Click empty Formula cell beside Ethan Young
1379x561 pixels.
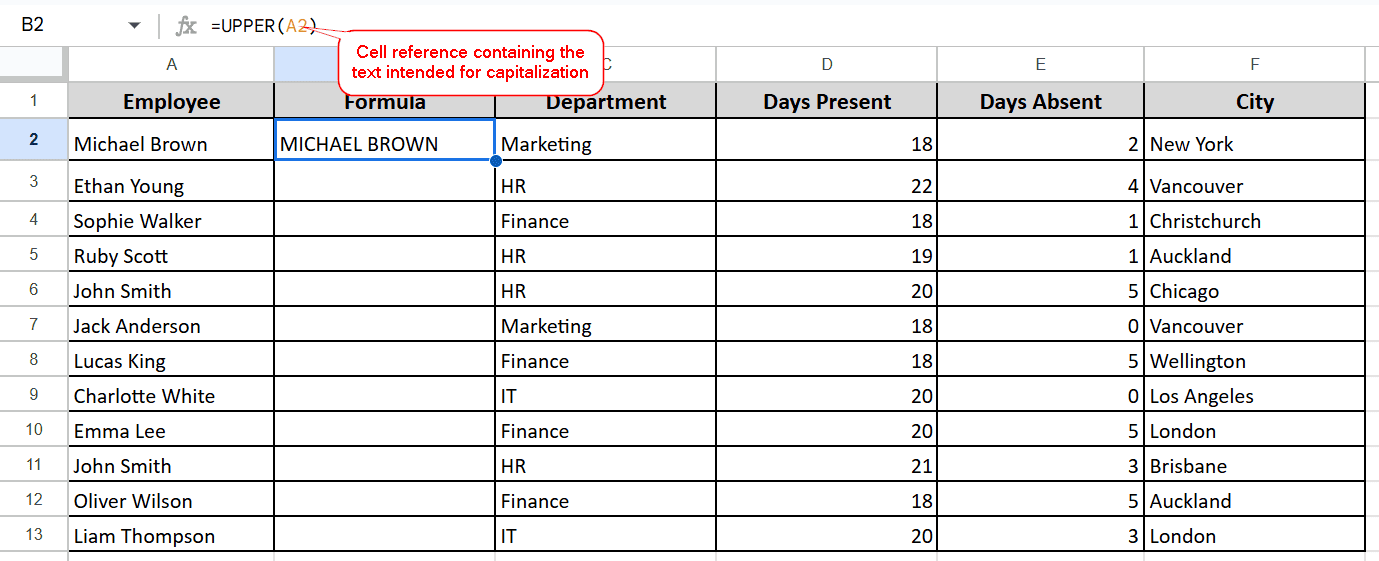(x=385, y=182)
